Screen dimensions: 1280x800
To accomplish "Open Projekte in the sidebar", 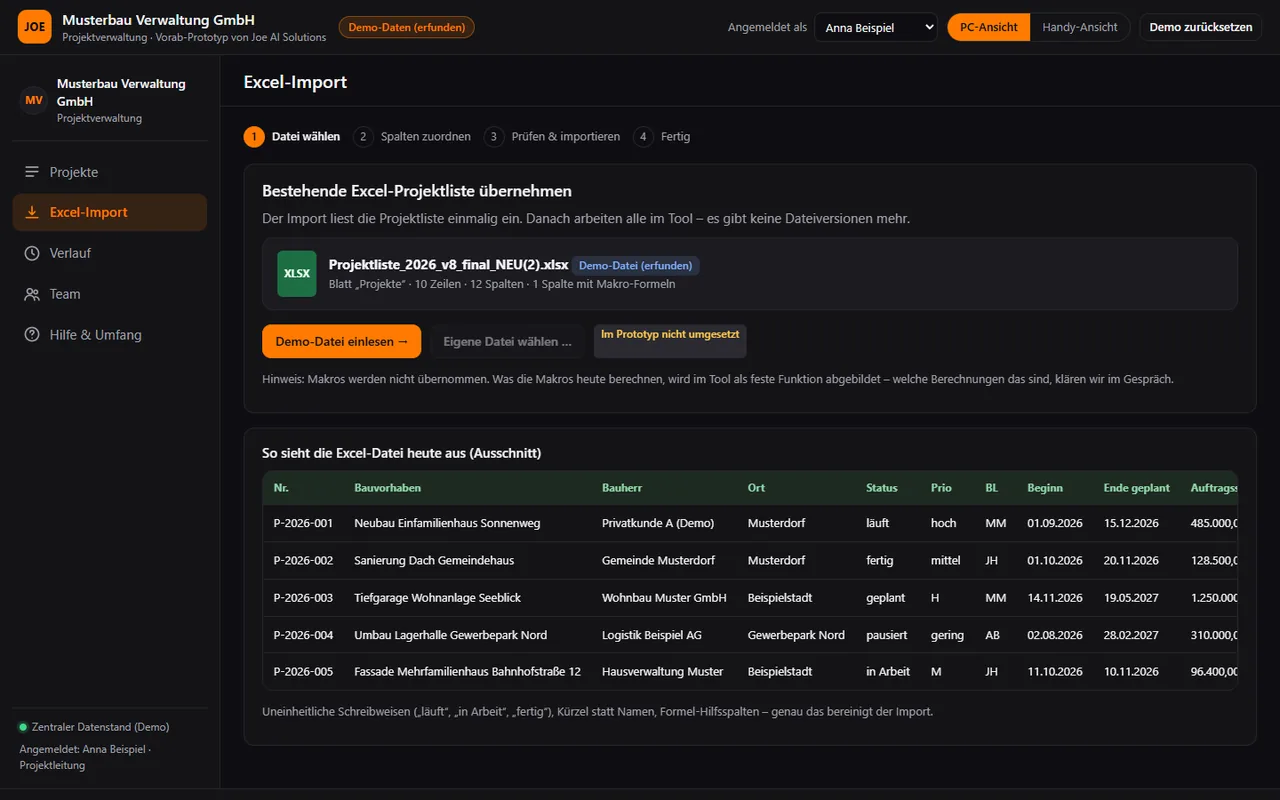I will [x=110, y=172].
